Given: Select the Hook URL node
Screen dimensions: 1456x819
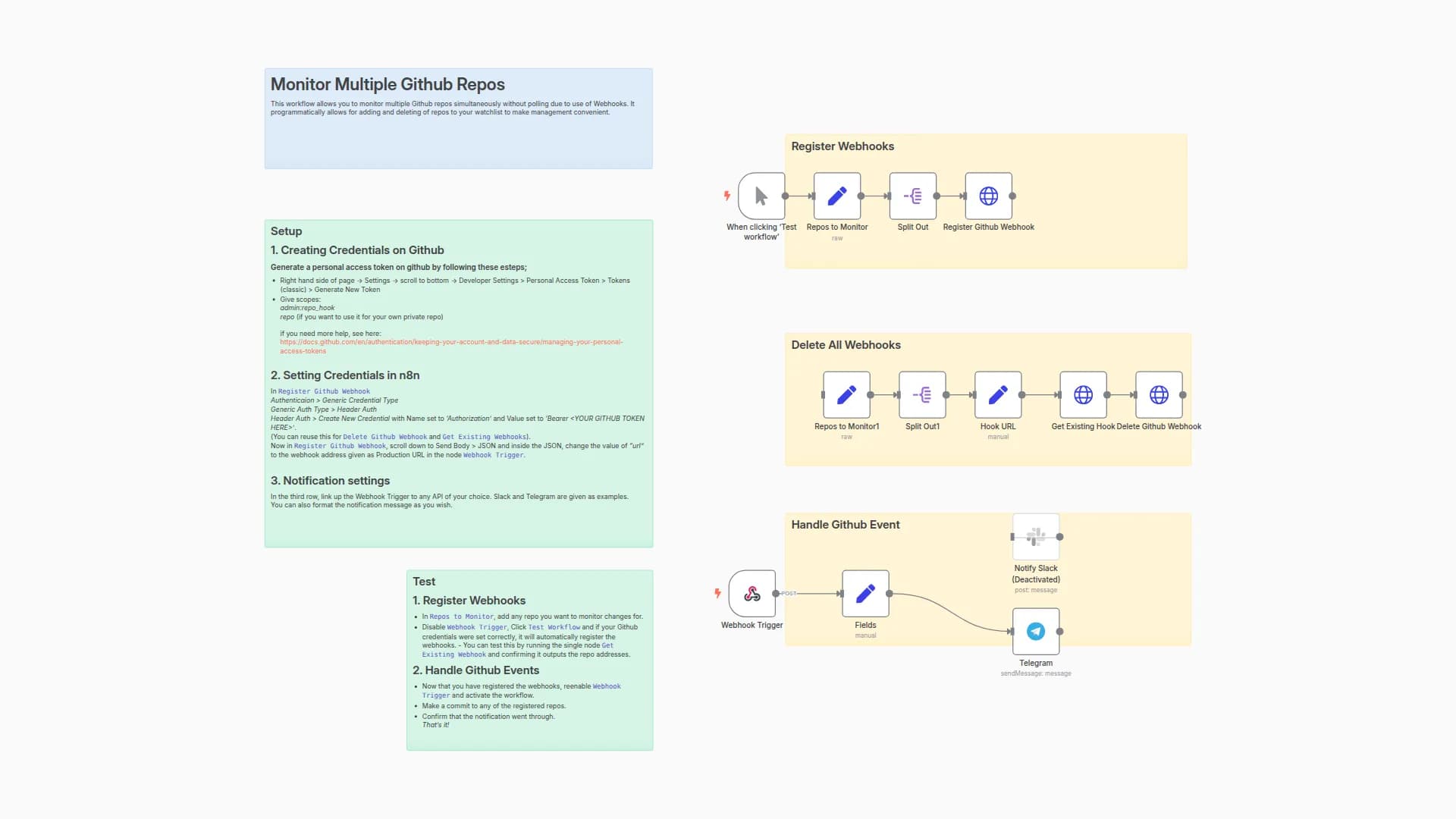Looking at the screenshot, I should pyautogui.click(x=999, y=394).
